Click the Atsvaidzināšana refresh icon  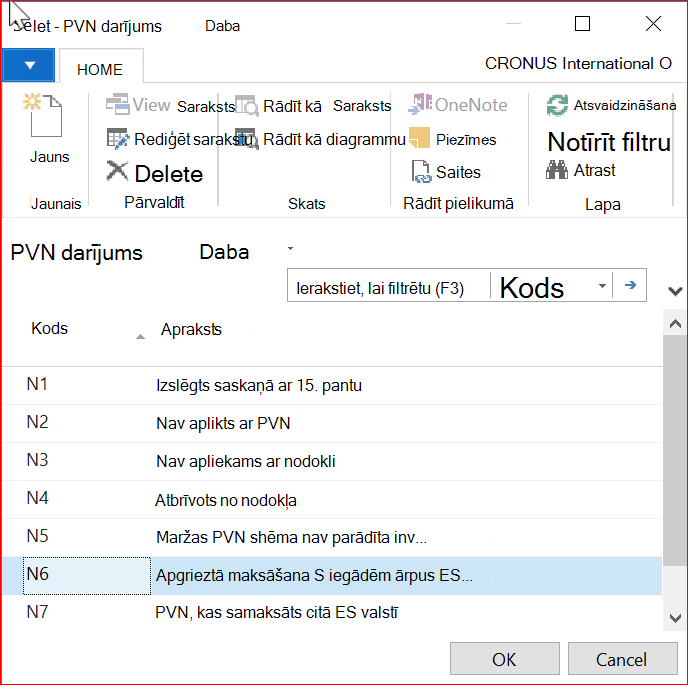(x=557, y=105)
